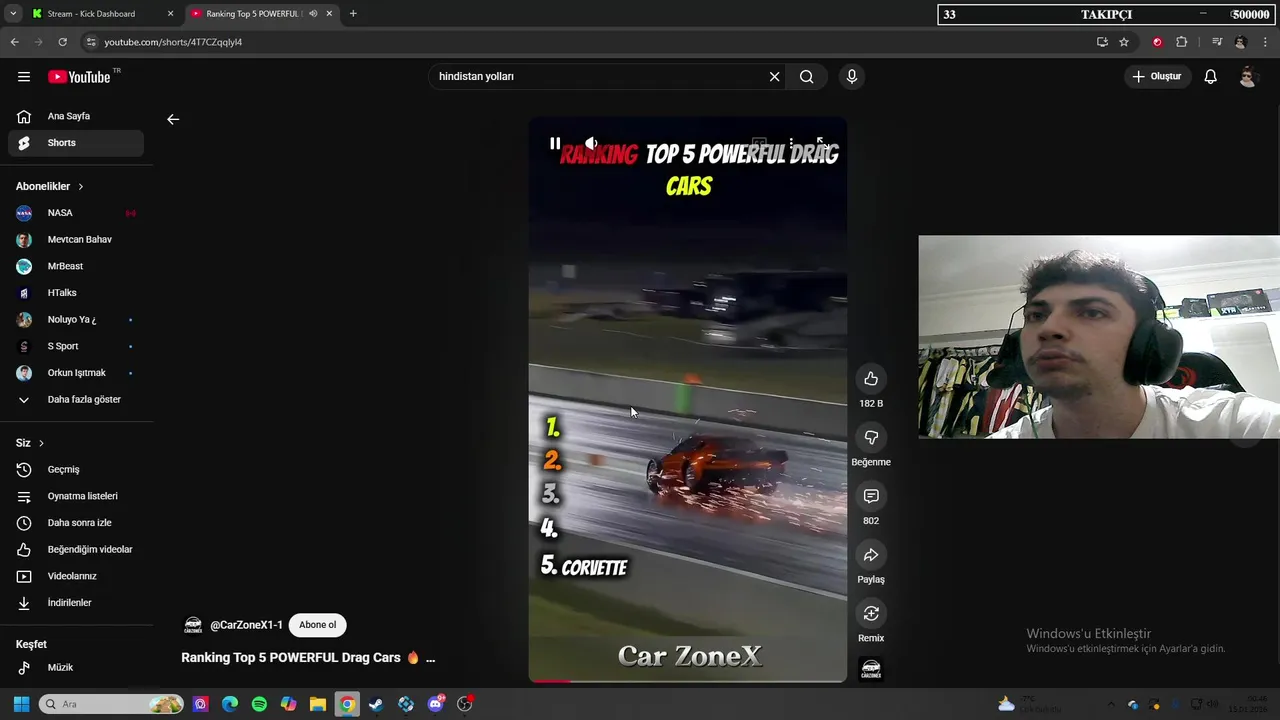
Task: Click the Remix icon
Action: (x=871, y=614)
